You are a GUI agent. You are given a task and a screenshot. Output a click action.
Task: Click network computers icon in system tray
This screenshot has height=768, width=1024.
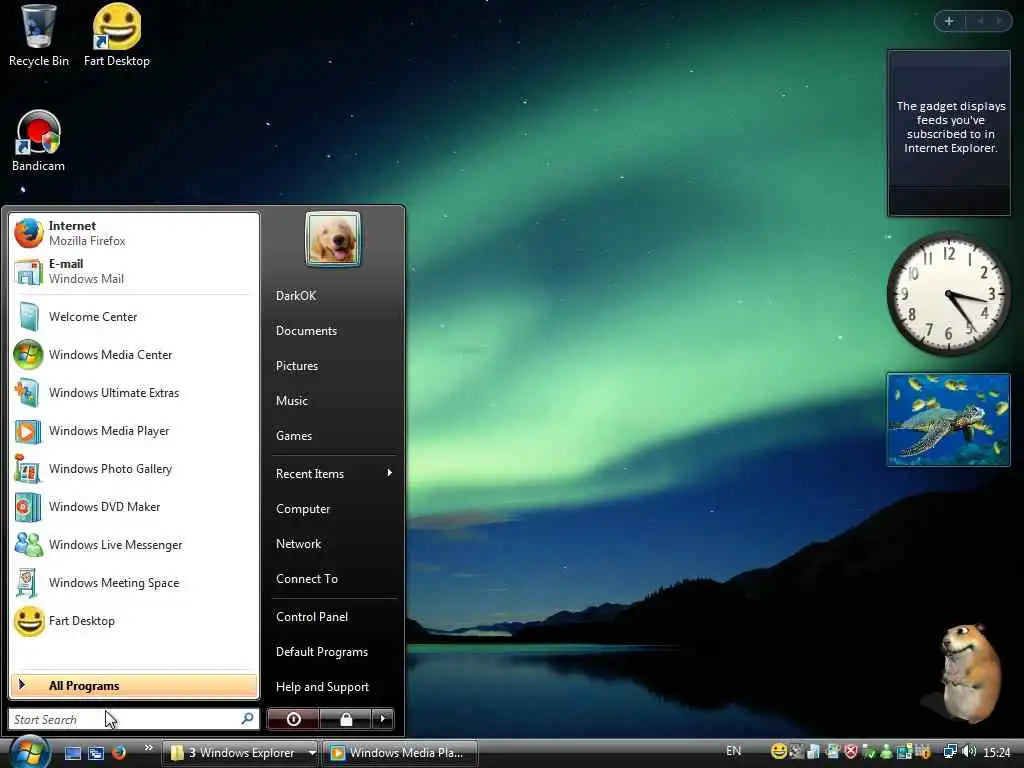point(950,752)
